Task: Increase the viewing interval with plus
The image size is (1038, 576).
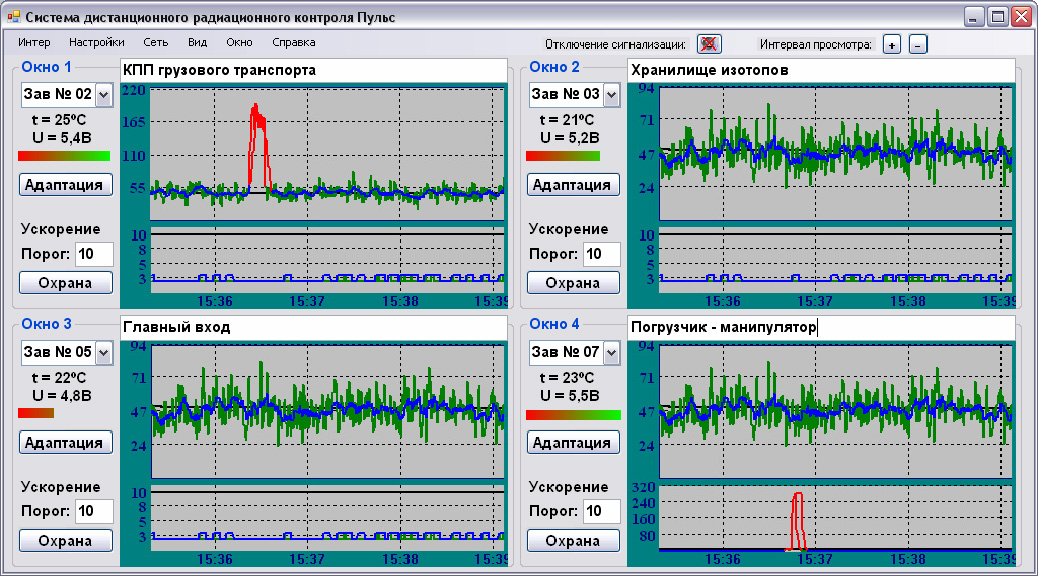Action: pyautogui.click(x=892, y=45)
